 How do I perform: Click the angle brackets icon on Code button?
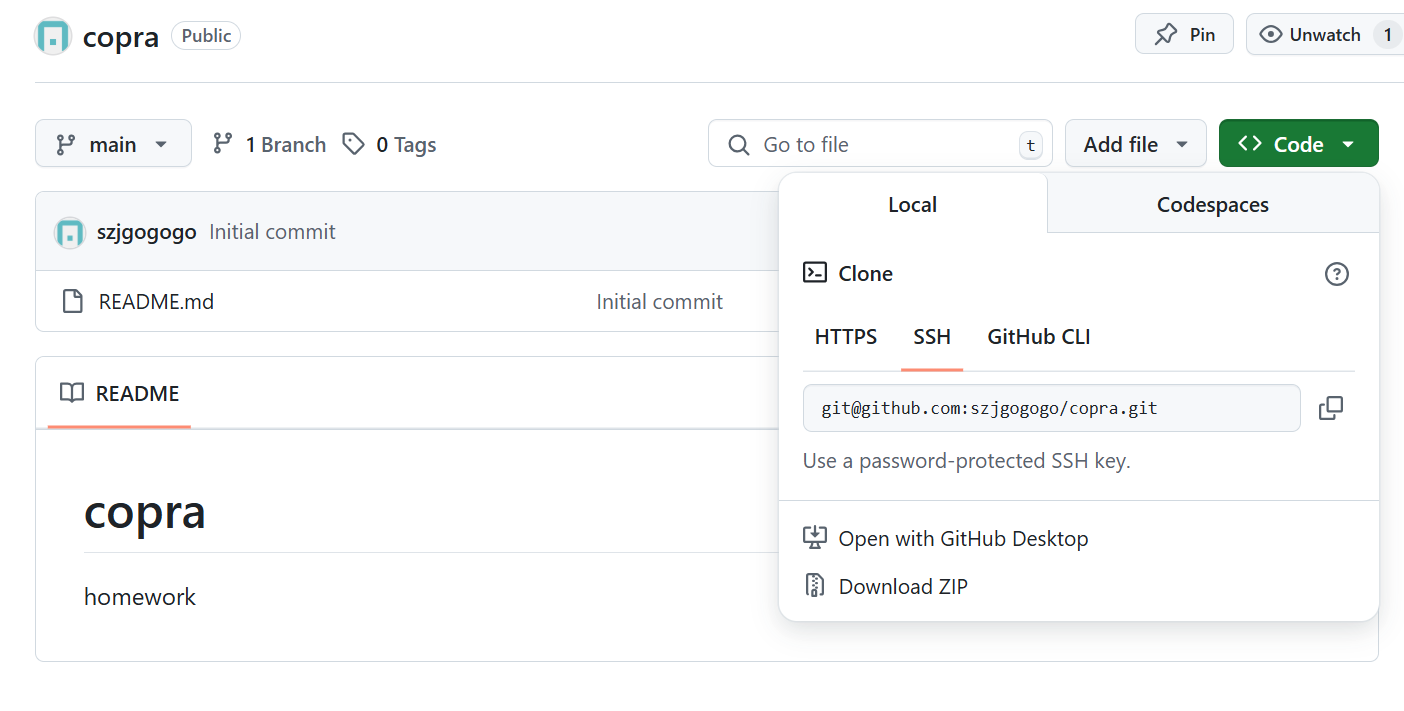(x=1250, y=144)
